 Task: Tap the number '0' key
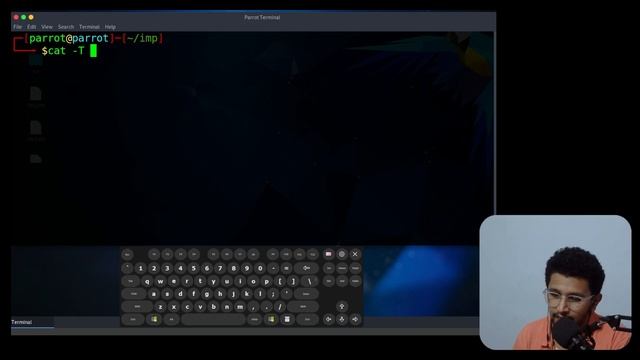point(260,268)
